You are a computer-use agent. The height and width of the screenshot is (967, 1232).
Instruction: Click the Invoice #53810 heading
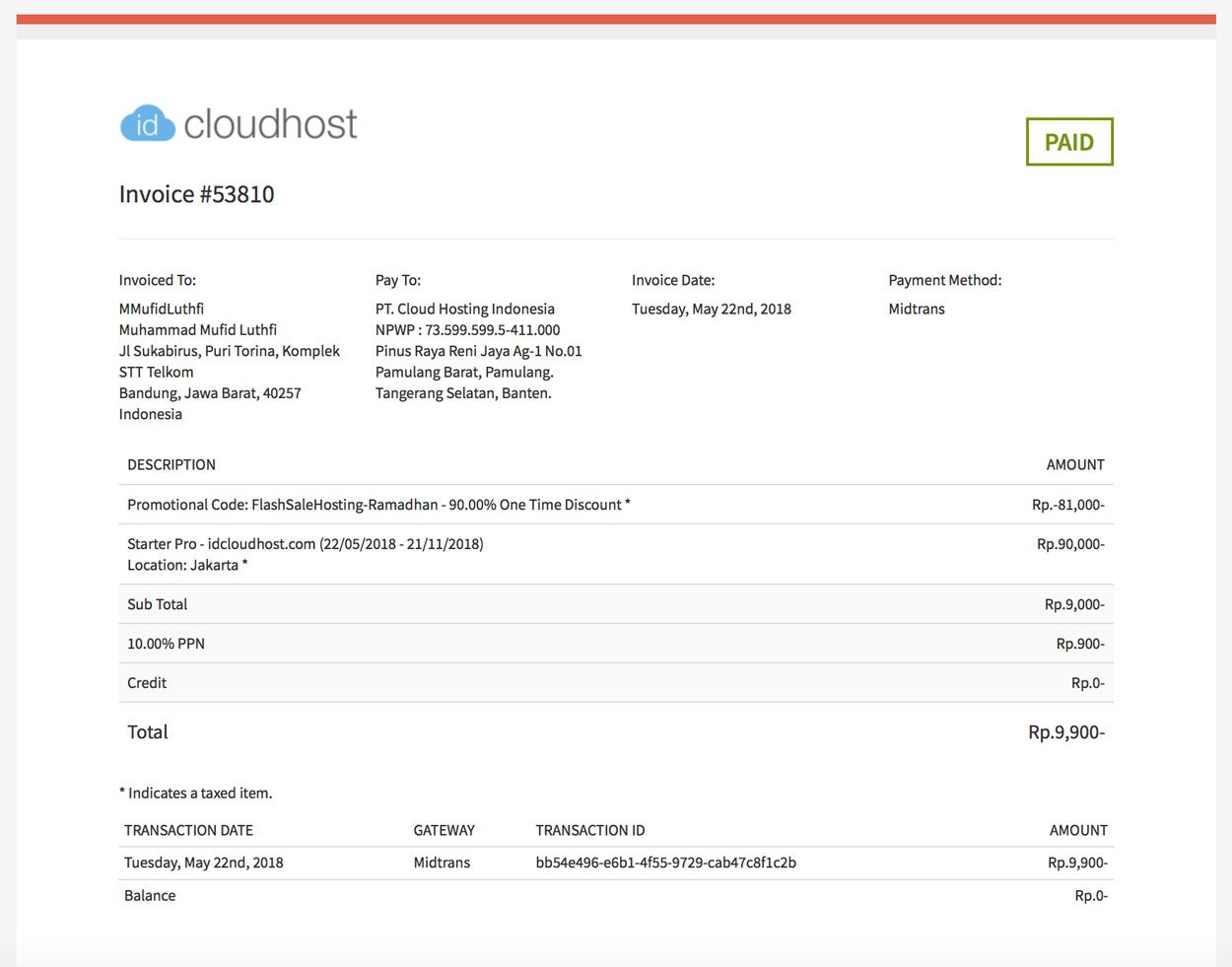196,194
